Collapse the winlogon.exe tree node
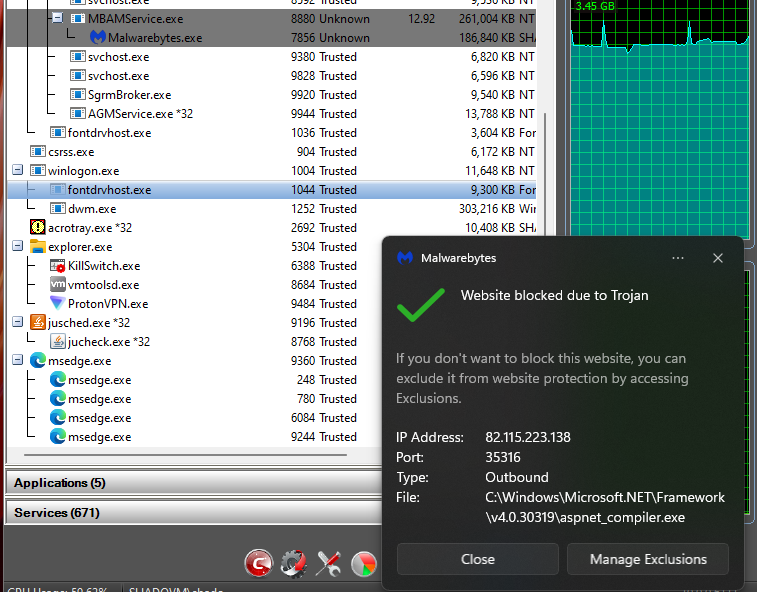The image size is (757, 592). [x=17, y=170]
